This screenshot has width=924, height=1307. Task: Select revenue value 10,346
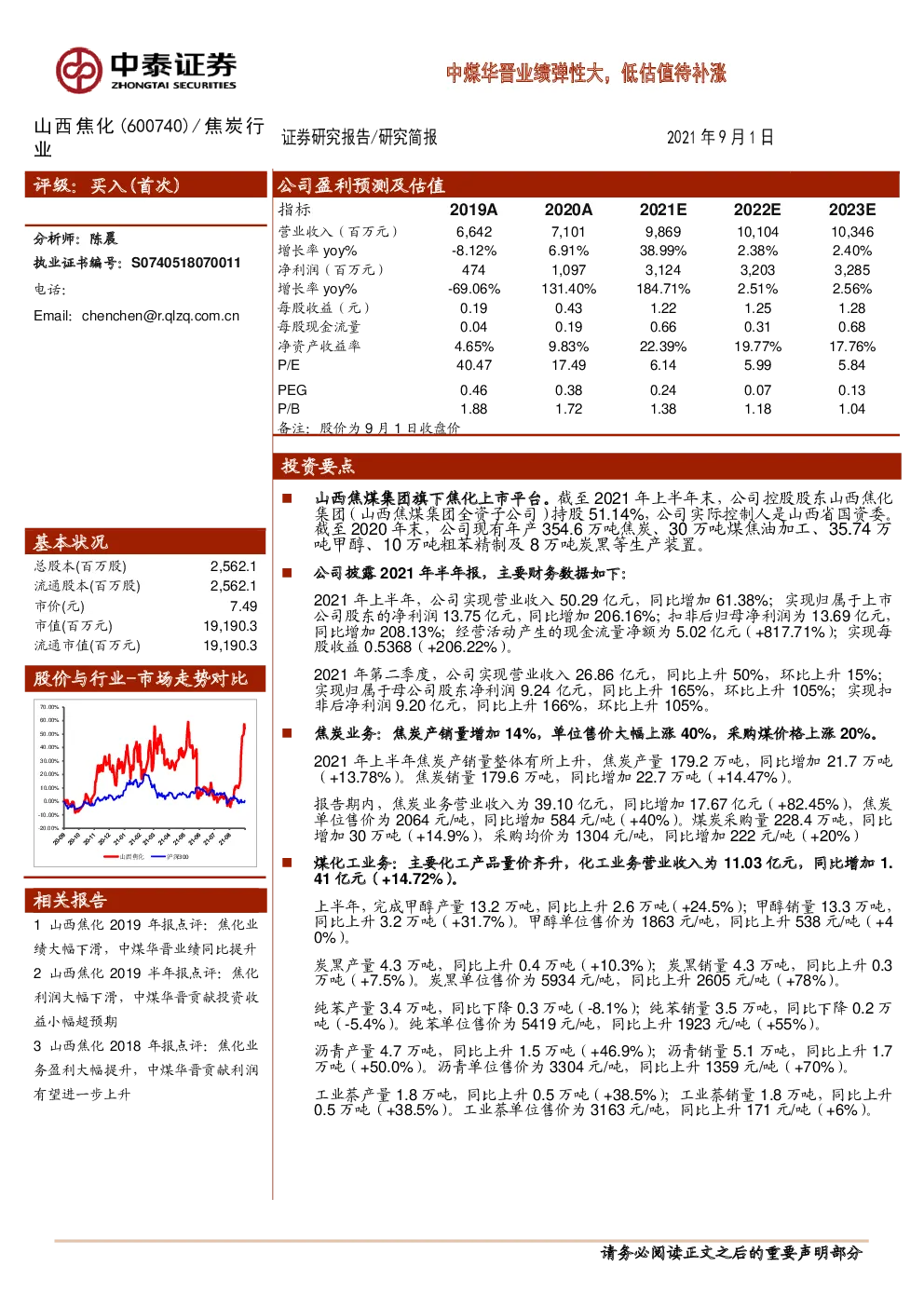[x=852, y=232]
